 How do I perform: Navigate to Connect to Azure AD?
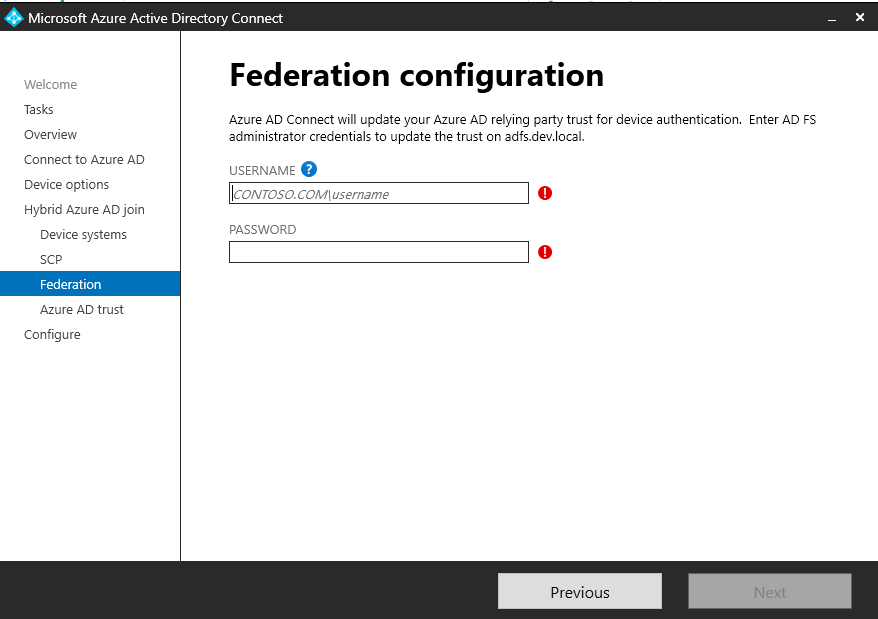click(84, 160)
